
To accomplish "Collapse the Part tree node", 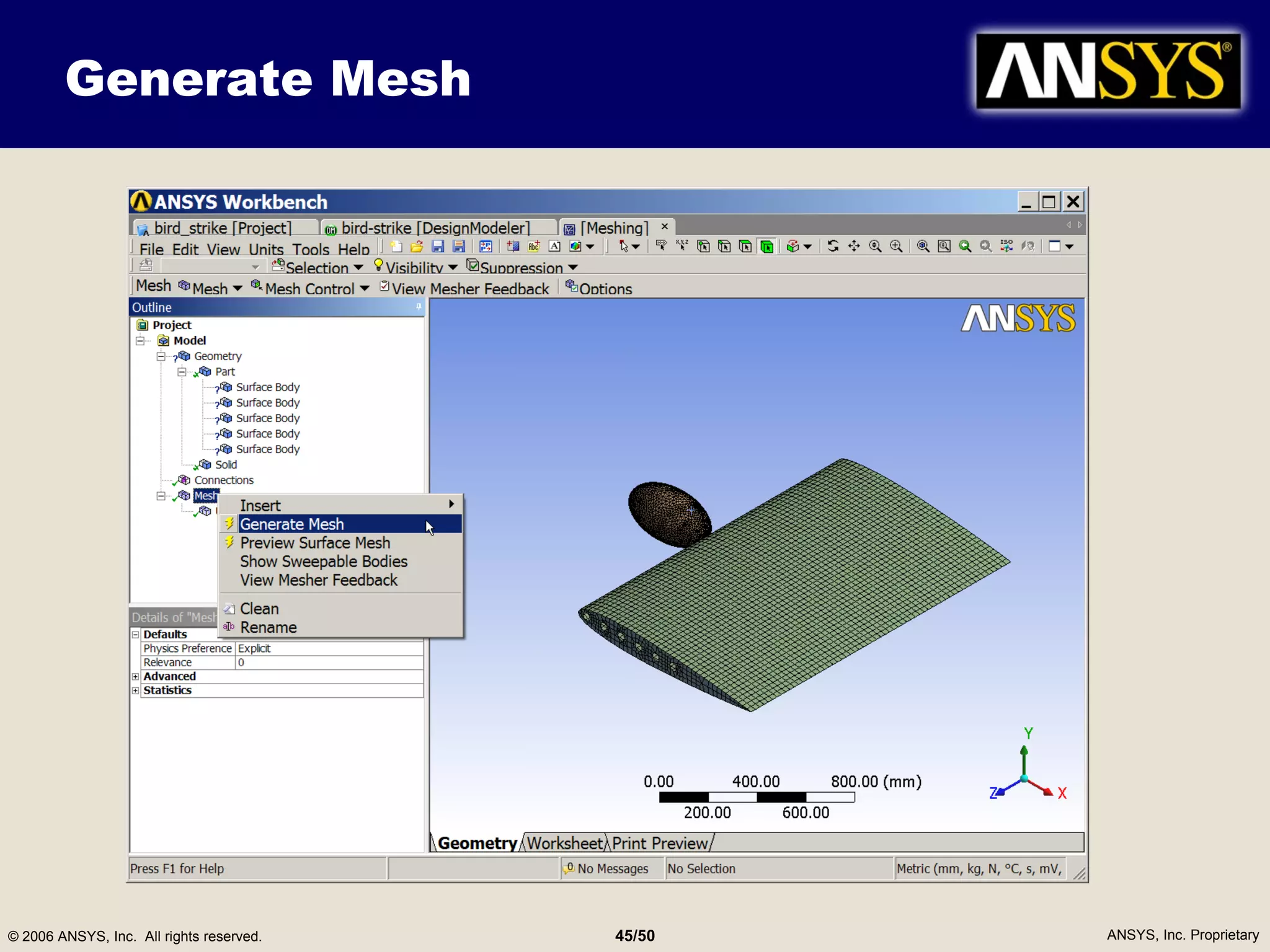I will point(182,372).
